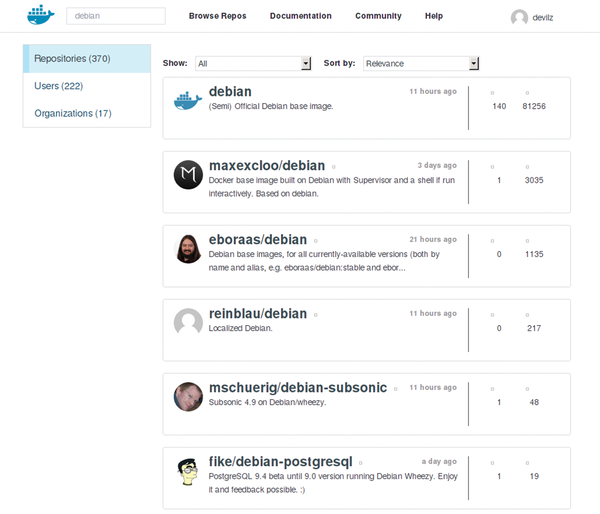
Task: Click the 3035 download count
Action: [x=534, y=180]
